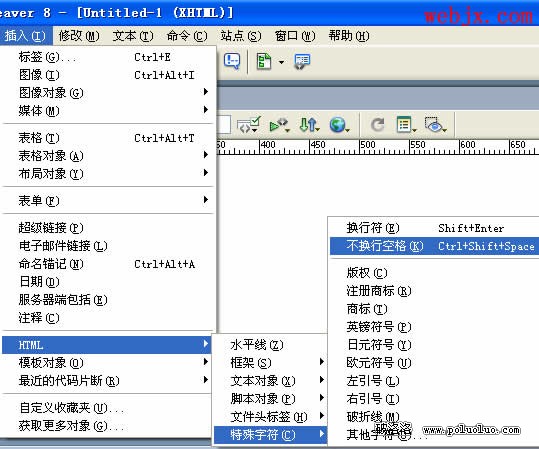Choose 日期(D) menu item
Image resolution: width=539 pixels, height=449 pixels.
[x=109, y=282]
